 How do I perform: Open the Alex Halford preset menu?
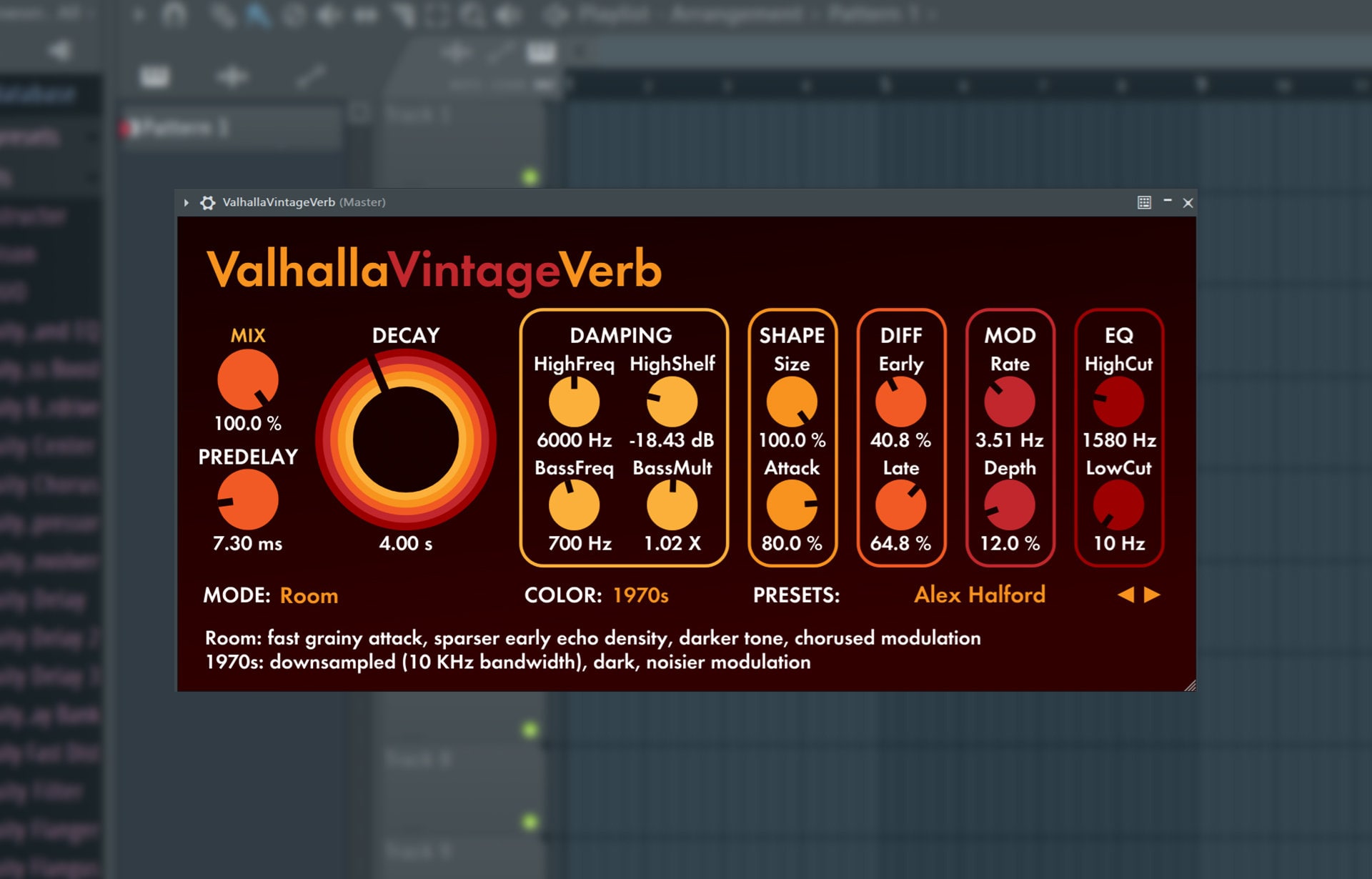pyautogui.click(x=980, y=595)
